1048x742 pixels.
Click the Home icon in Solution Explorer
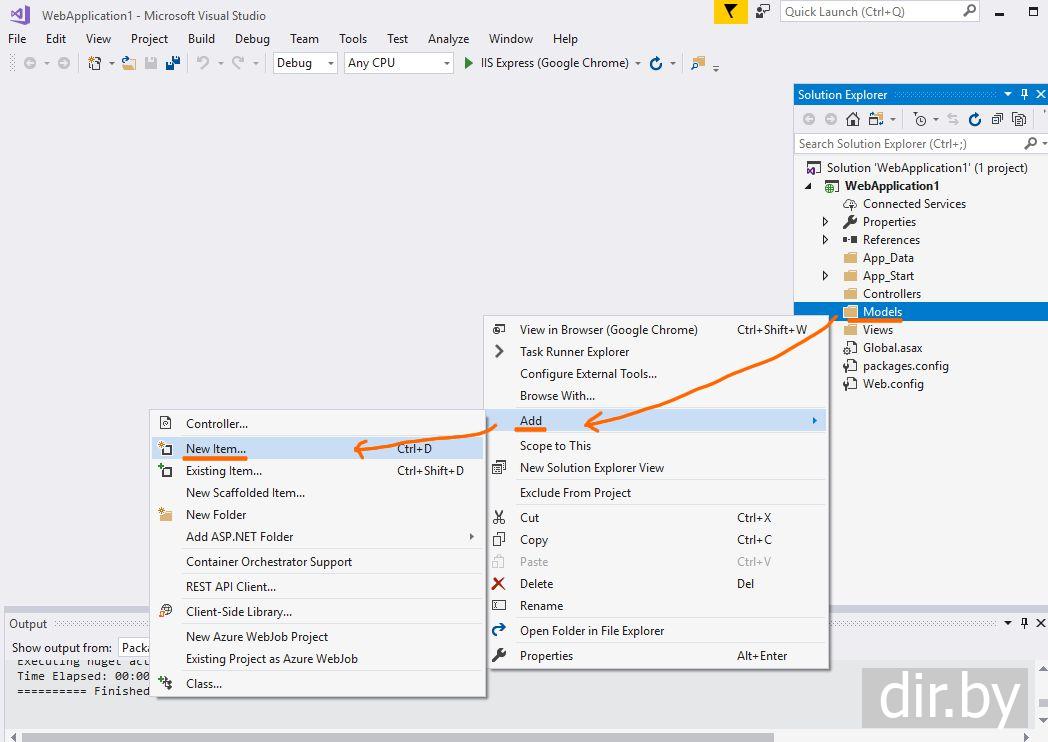pos(852,119)
